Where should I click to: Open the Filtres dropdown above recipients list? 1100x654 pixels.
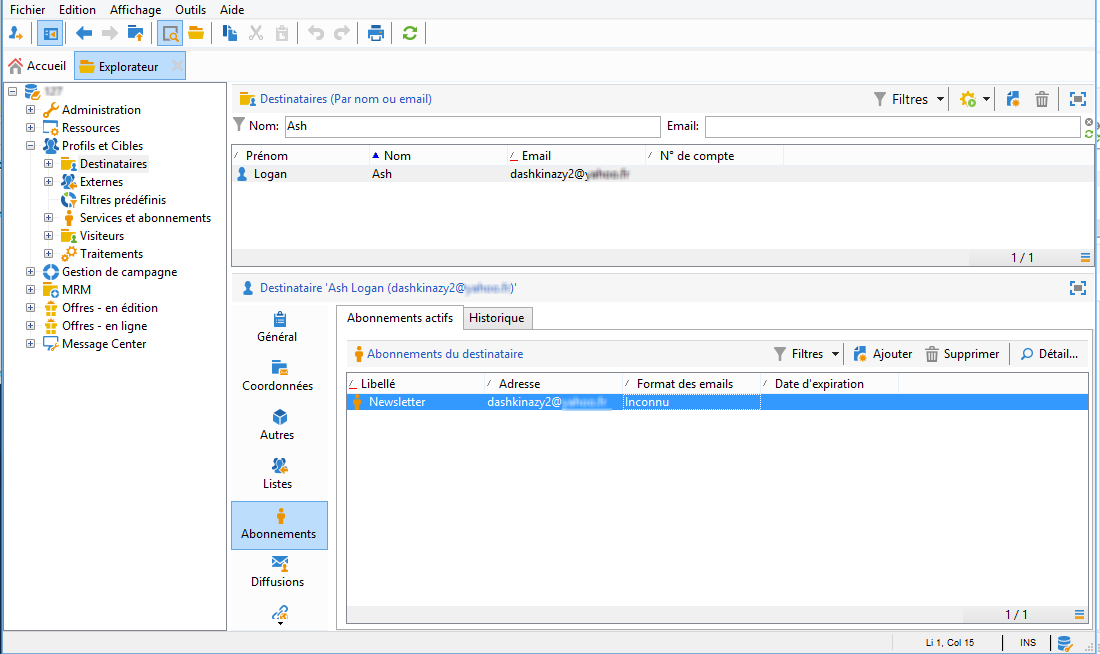[909, 99]
